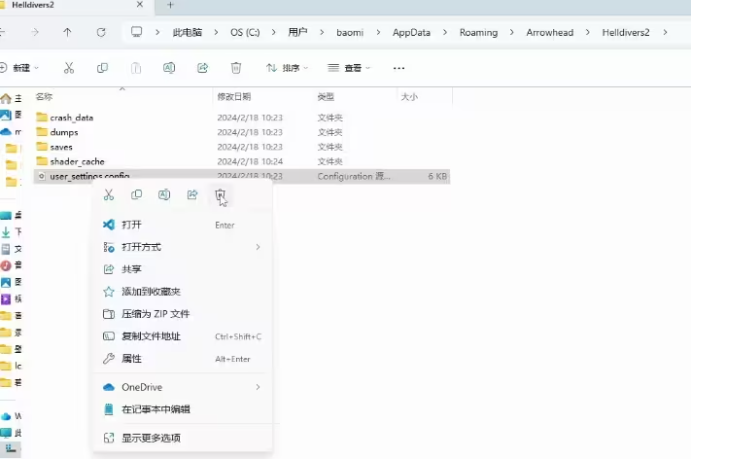Select 属性 from the context menu
The image size is (731, 468).
pos(132,358)
